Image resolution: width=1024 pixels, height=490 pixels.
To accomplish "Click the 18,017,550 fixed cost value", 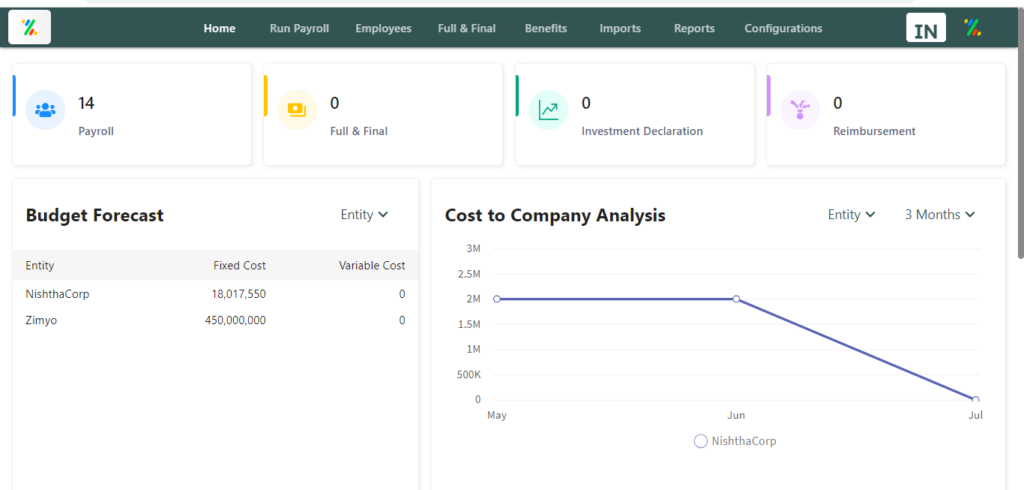I will 238,294.
